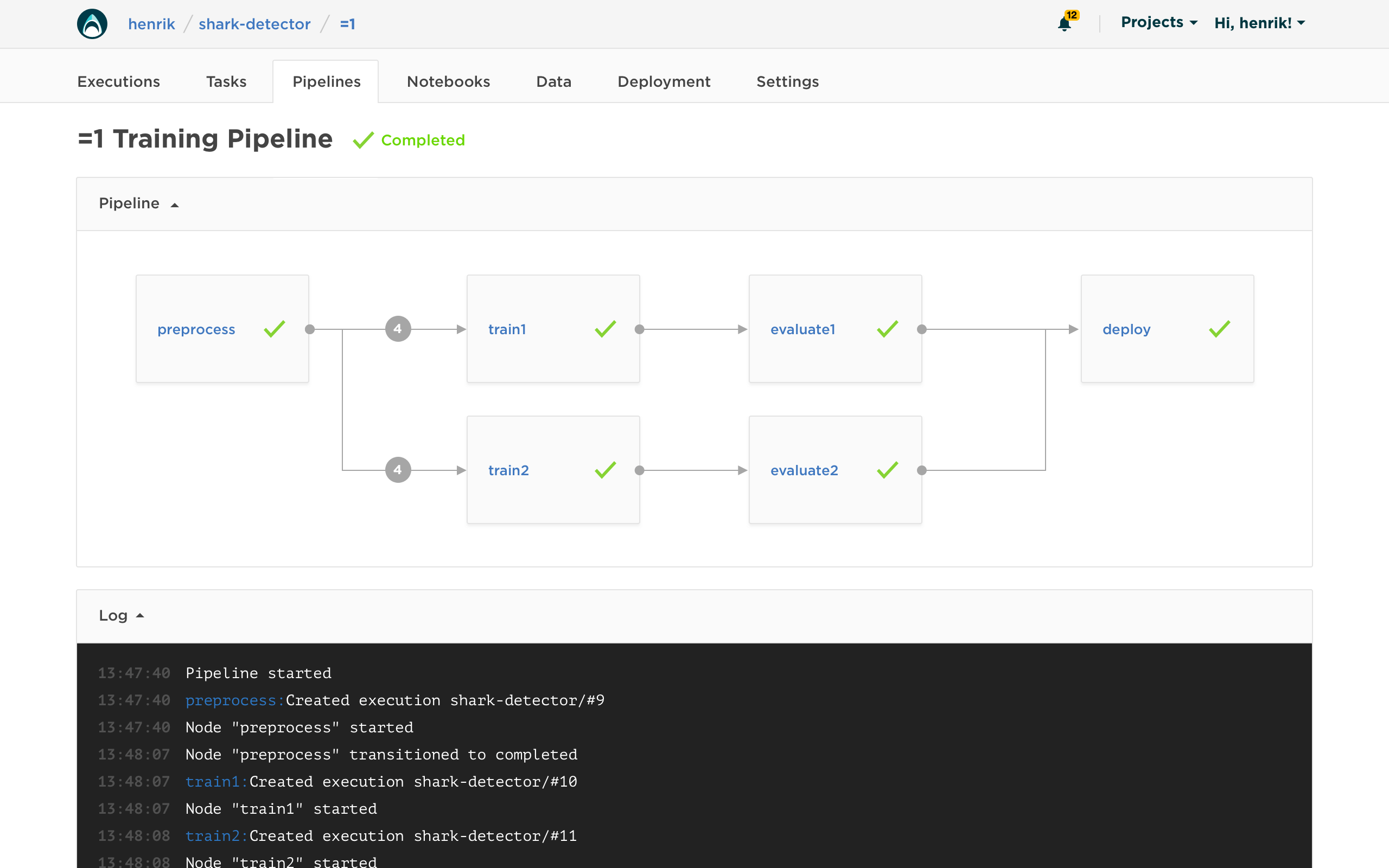
Task: Open the Settings tab
Action: coord(787,81)
